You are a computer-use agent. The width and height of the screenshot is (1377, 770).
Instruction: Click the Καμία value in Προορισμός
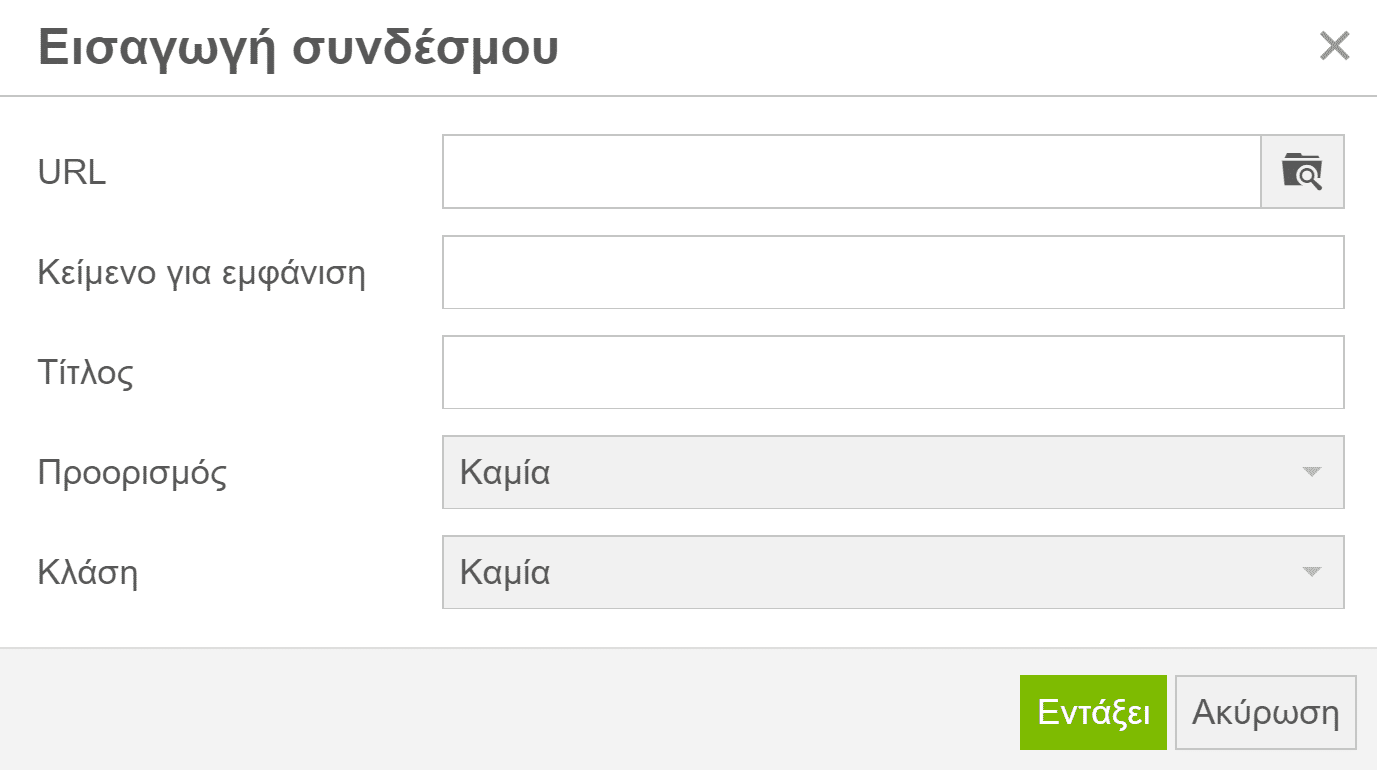pyautogui.click(x=505, y=472)
